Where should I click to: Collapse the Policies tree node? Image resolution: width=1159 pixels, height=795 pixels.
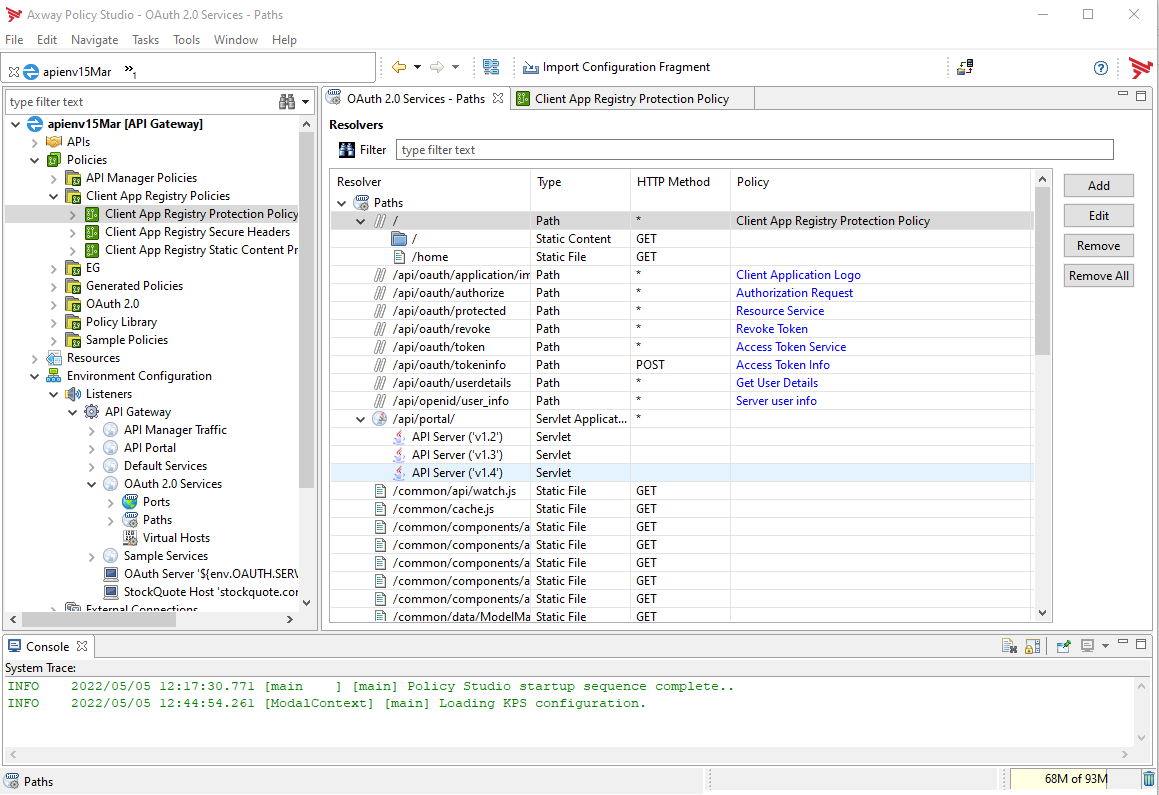[35, 160]
